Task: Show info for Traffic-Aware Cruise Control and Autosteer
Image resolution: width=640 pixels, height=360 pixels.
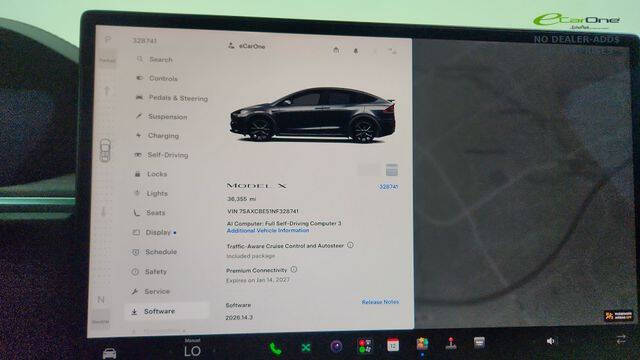Action: [x=350, y=245]
